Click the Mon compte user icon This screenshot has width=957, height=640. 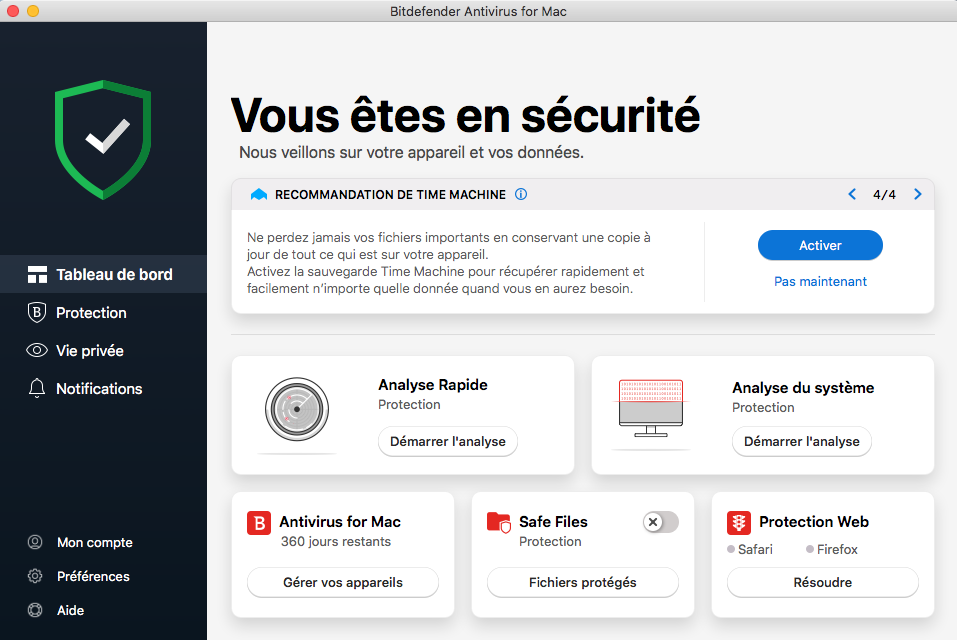[35, 542]
